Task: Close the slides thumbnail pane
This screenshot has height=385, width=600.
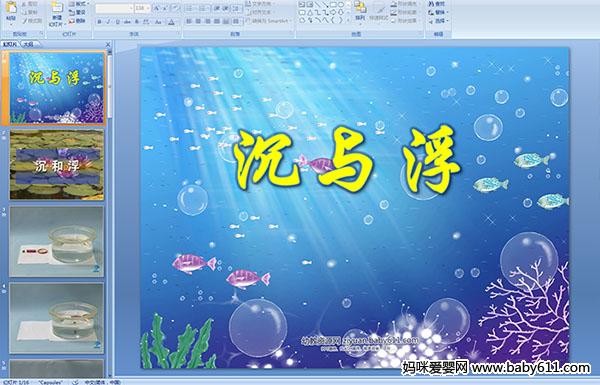Action: pos(108,44)
